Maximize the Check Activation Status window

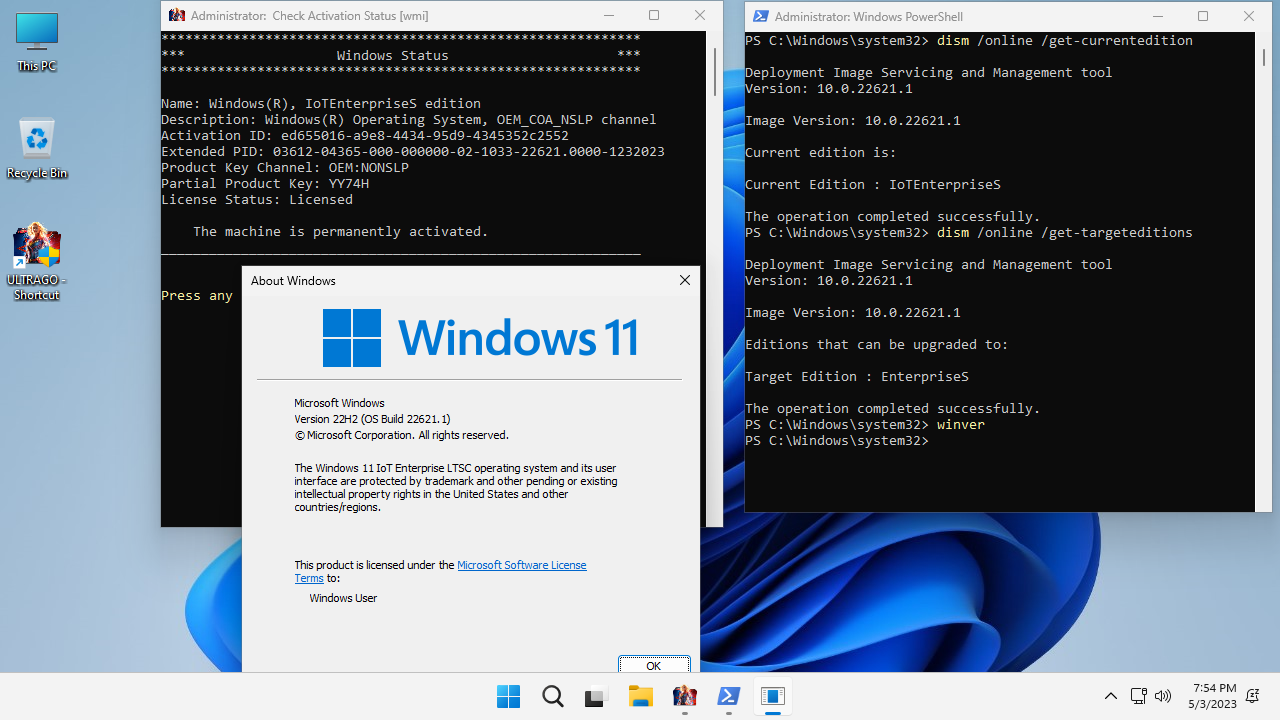pyautogui.click(x=654, y=15)
